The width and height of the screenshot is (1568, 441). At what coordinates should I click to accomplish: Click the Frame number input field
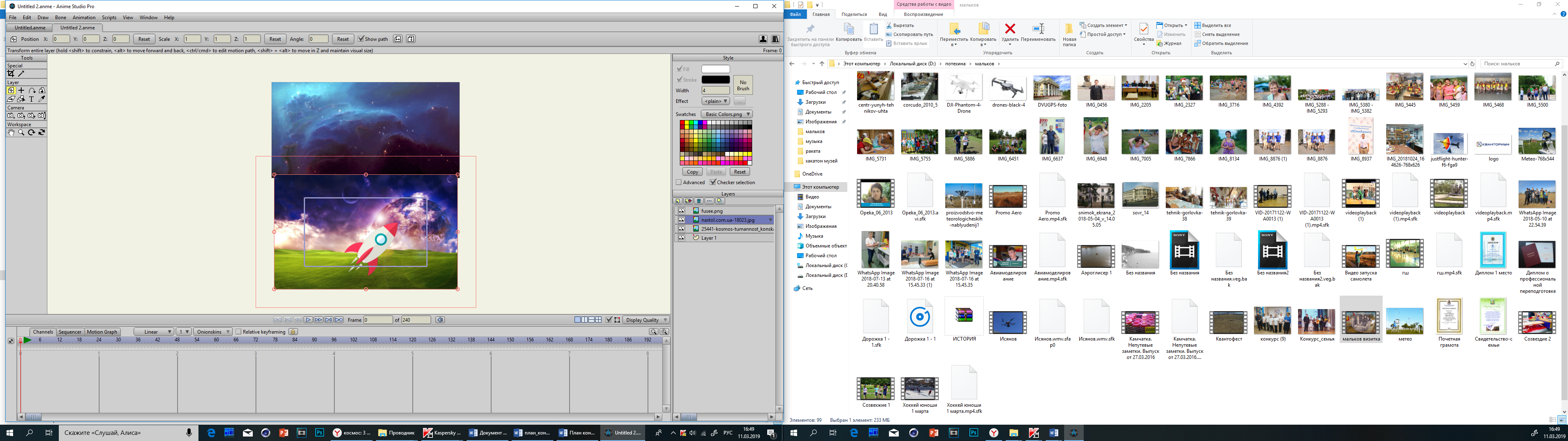coord(378,320)
